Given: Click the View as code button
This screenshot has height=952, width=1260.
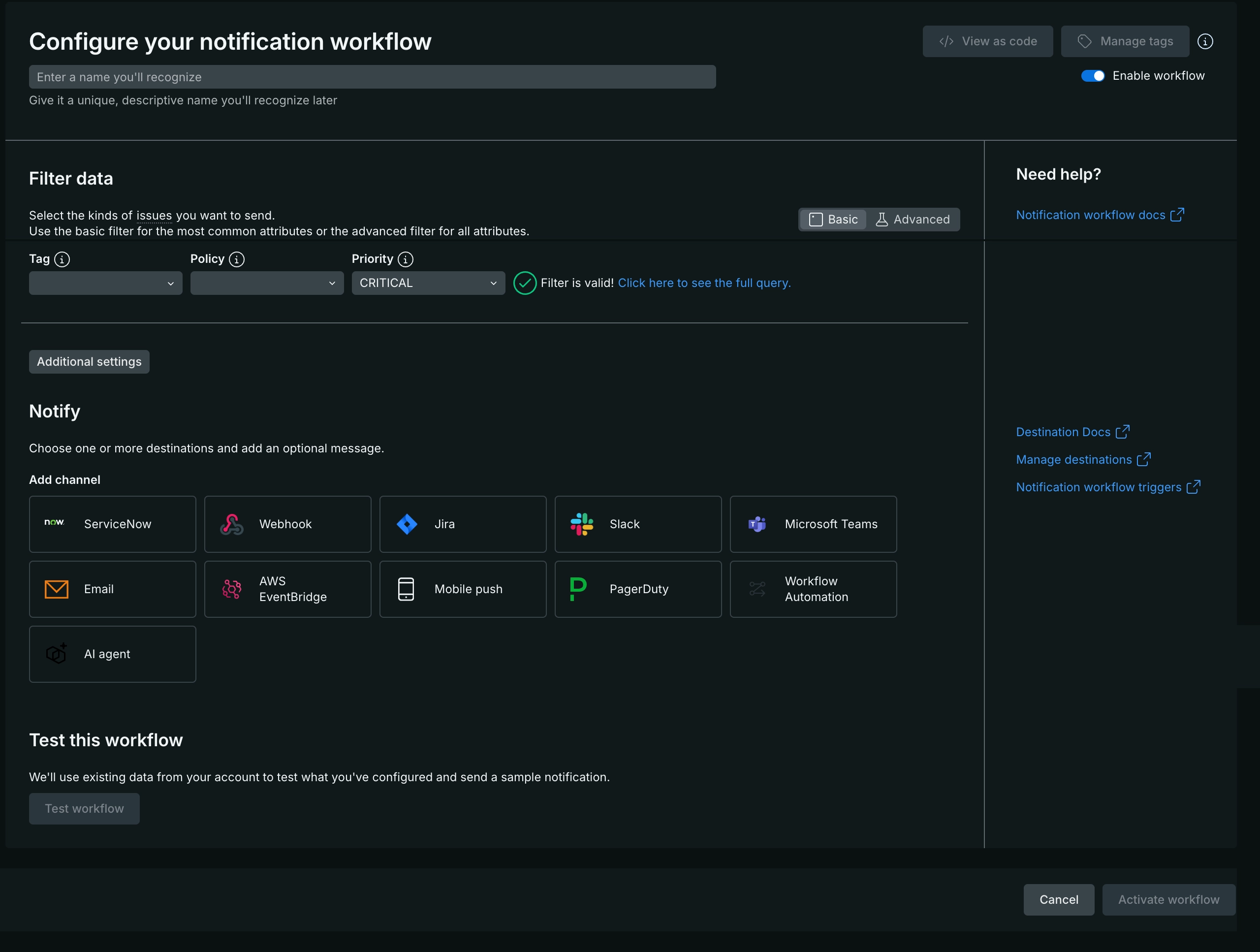Looking at the screenshot, I should 988,41.
